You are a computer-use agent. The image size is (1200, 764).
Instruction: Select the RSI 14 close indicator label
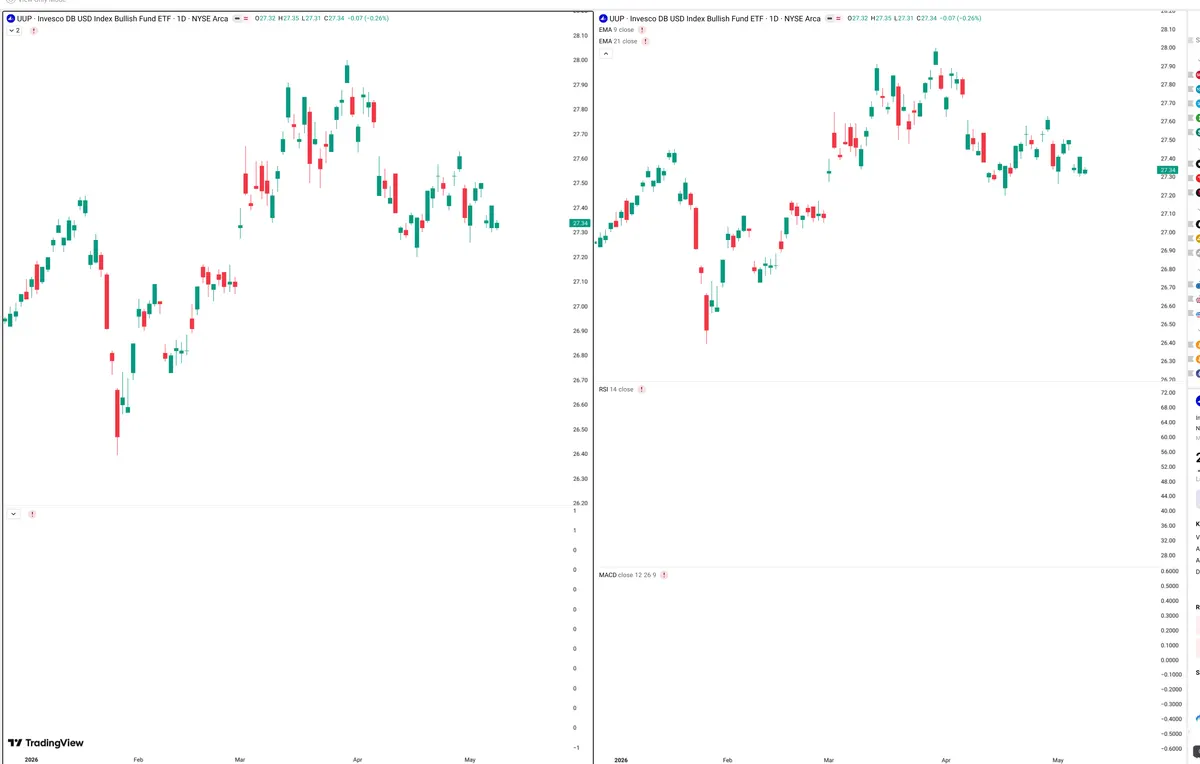(616, 389)
